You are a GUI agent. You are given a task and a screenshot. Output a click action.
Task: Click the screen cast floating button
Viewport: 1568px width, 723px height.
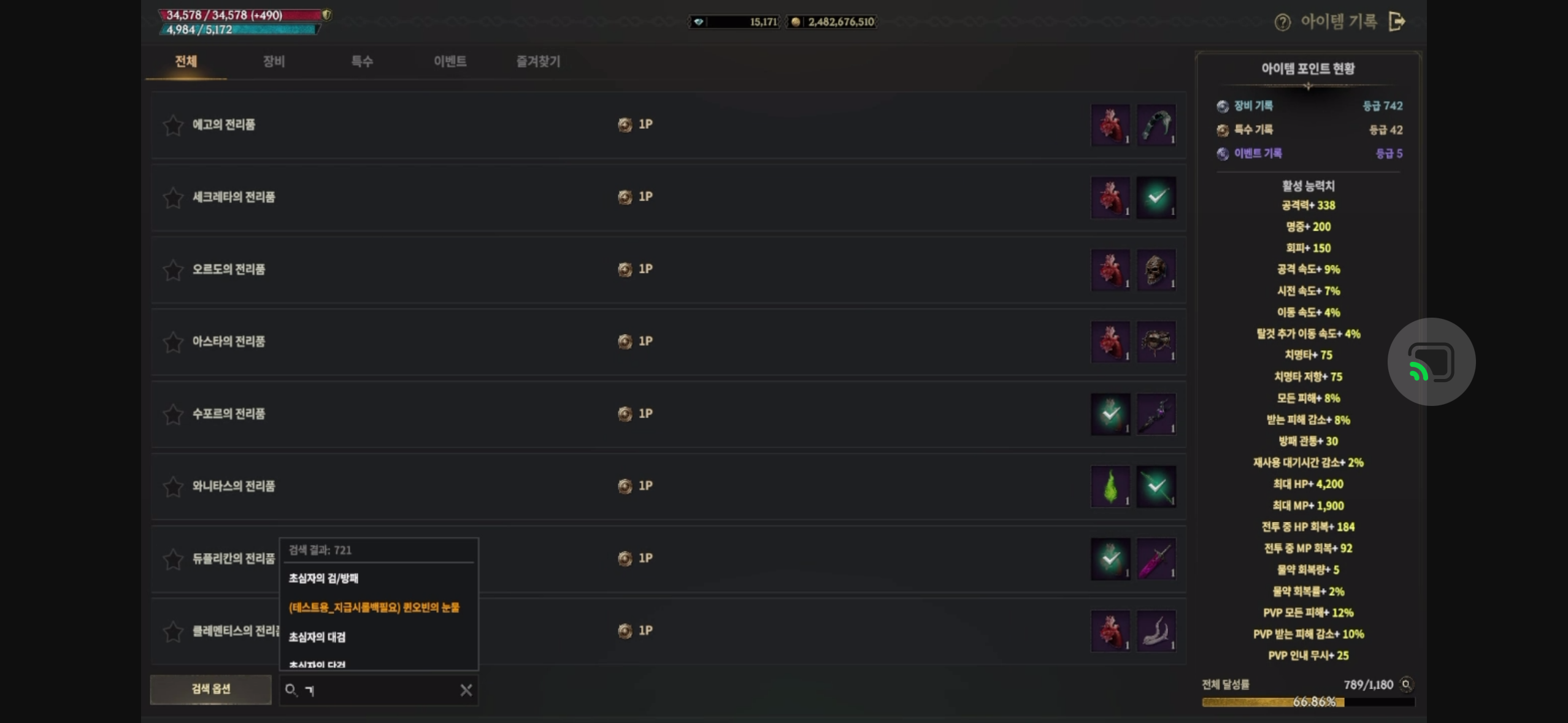click(1431, 362)
